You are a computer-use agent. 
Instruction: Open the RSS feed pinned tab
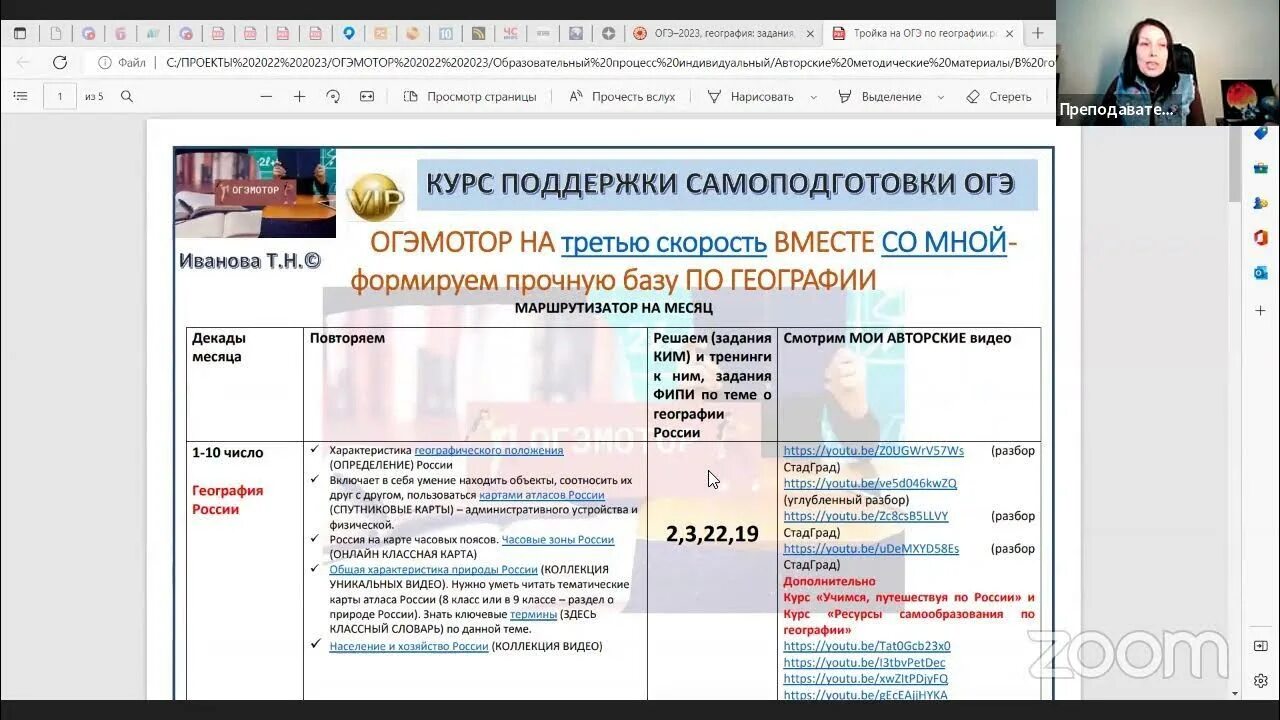pyautogui.click(x=478, y=33)
